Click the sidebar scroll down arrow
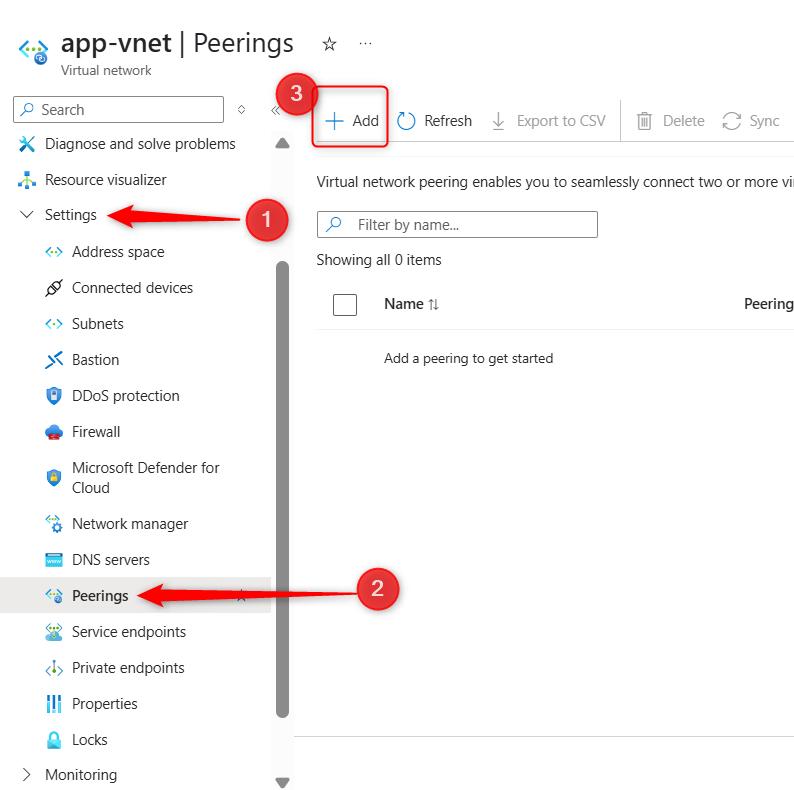 click(x=282, y=782)
